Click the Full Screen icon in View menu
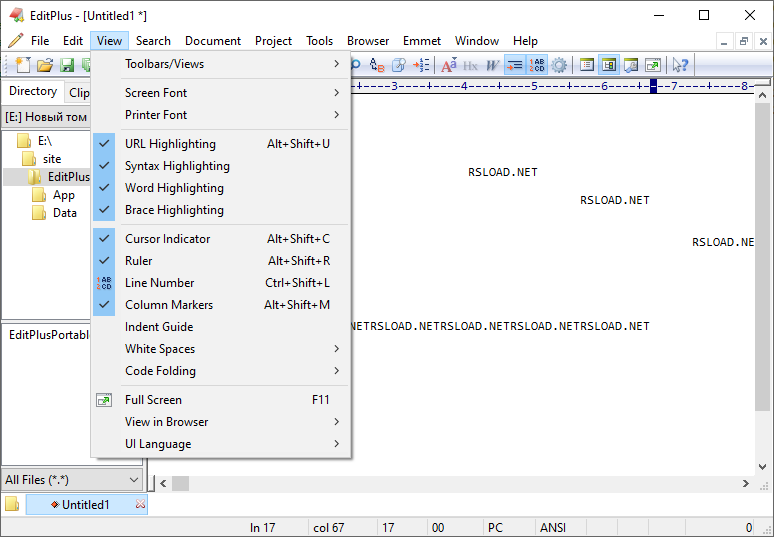The height and width of the screenshot is (537, 774). pyautogui.click(x=104, y=400)
